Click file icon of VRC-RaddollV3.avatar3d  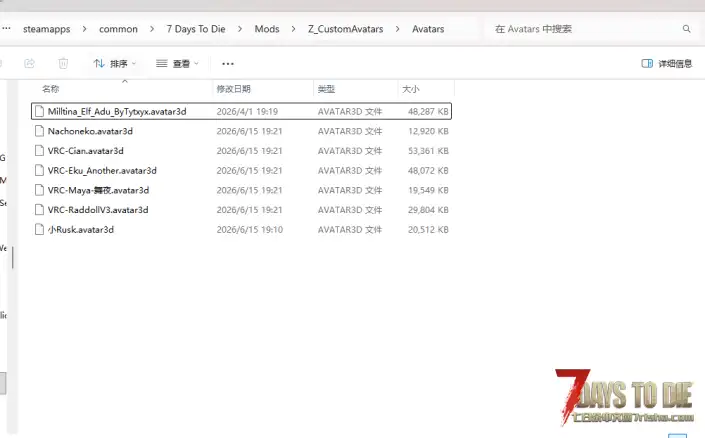(x=40, y=210)
